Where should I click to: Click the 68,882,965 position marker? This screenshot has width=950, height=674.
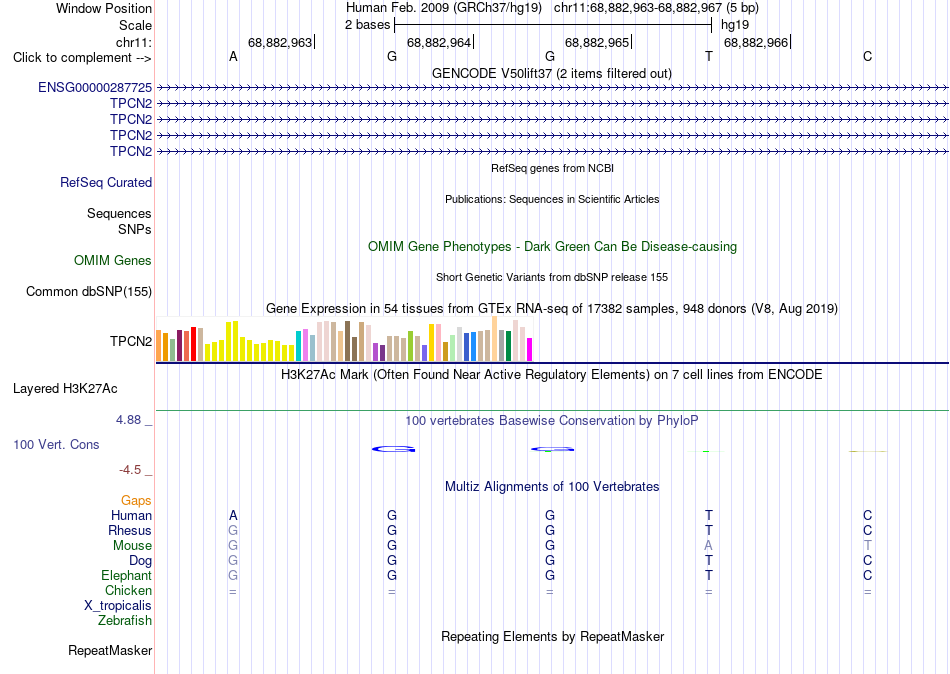click(597, 42)
